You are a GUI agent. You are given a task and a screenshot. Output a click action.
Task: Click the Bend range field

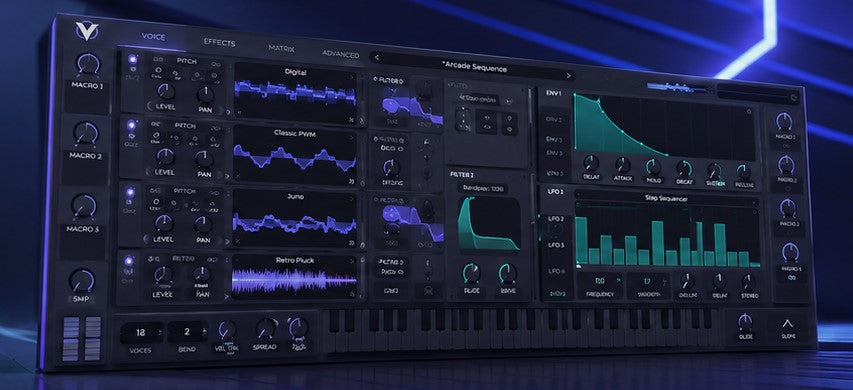point(187,332)
